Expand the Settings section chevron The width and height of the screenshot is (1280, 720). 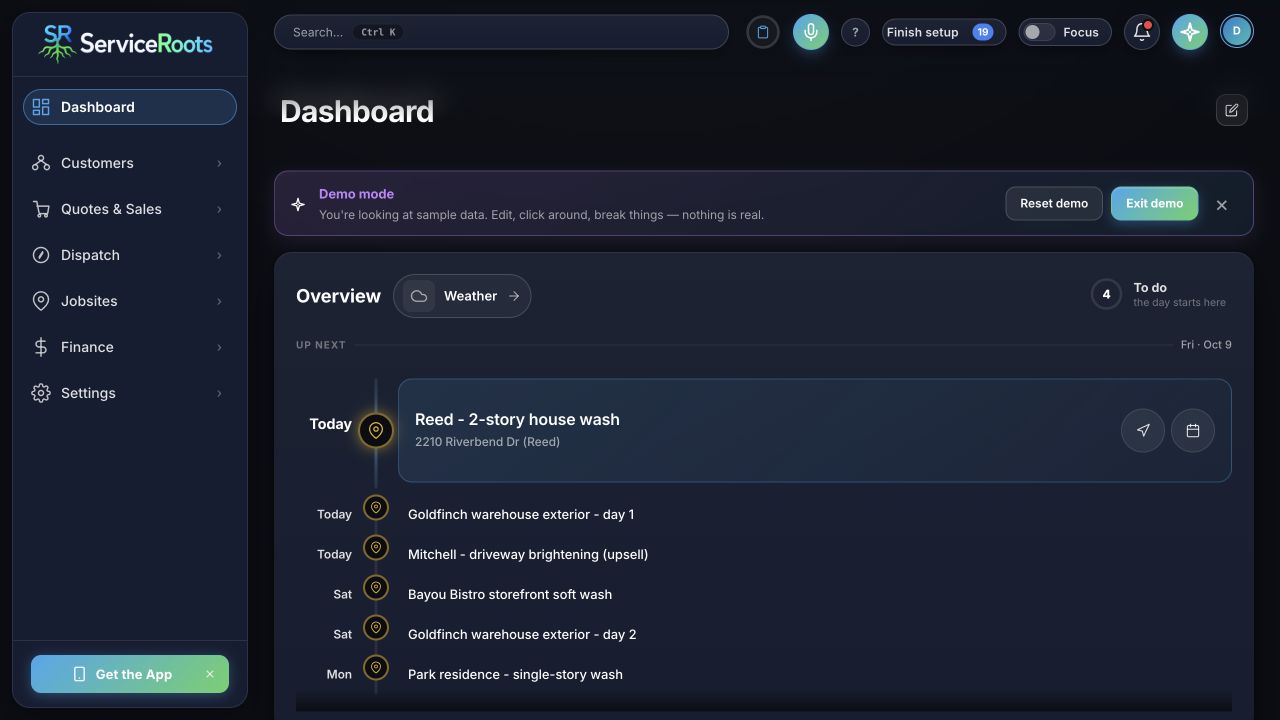219,393
